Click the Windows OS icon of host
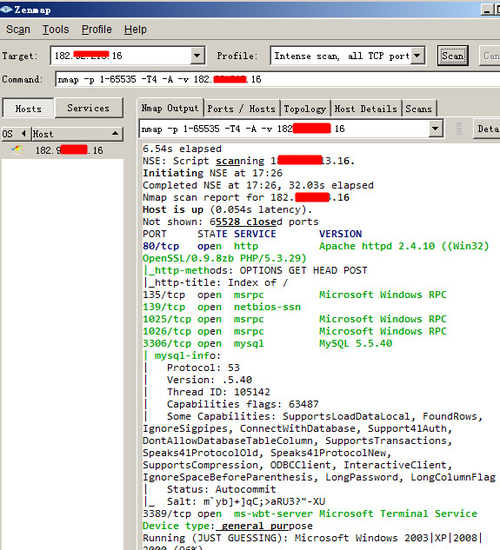This screenshot has height=550, width=500. click(18, 150)
